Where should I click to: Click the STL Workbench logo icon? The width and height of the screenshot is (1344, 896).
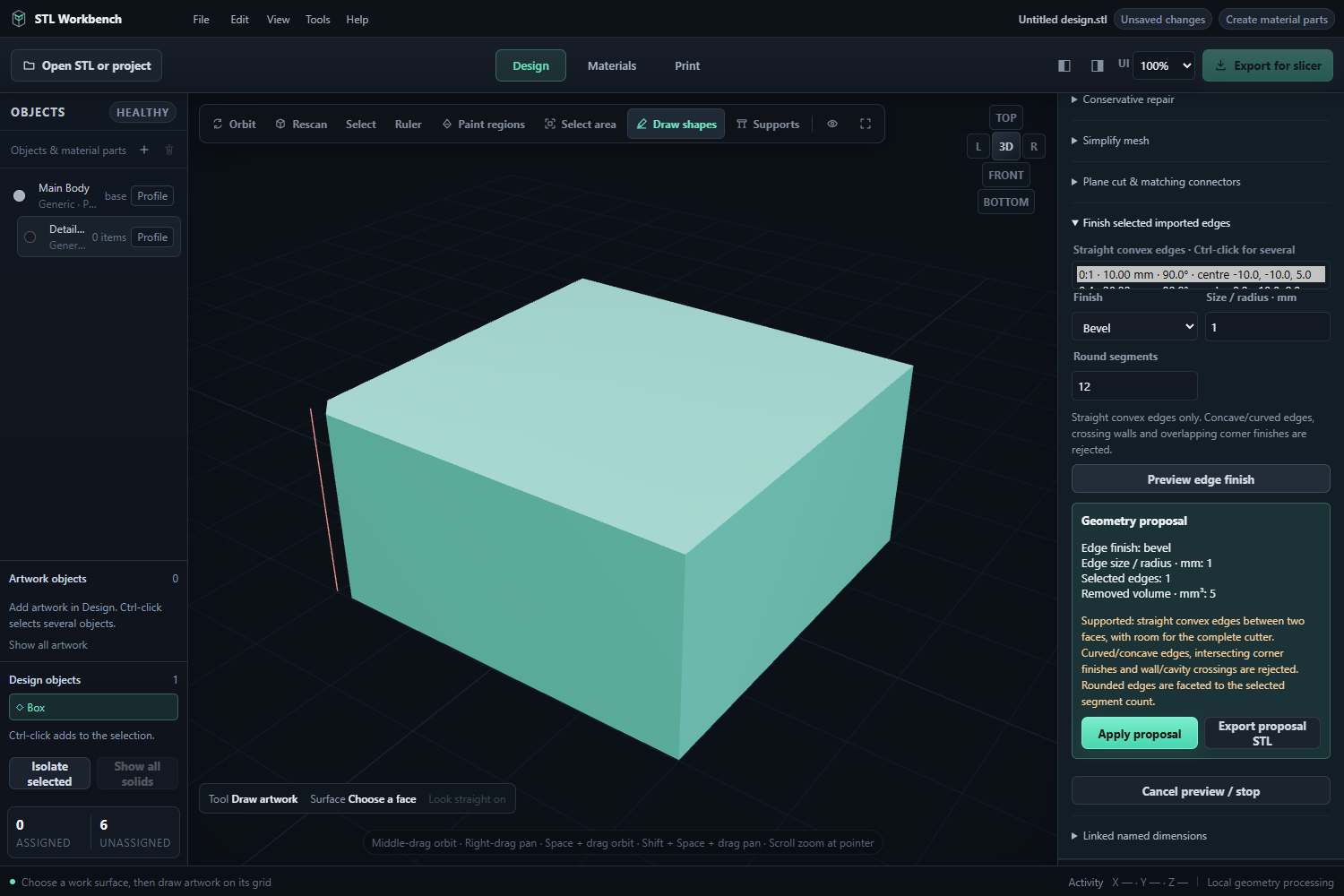(x=18, y=19)
